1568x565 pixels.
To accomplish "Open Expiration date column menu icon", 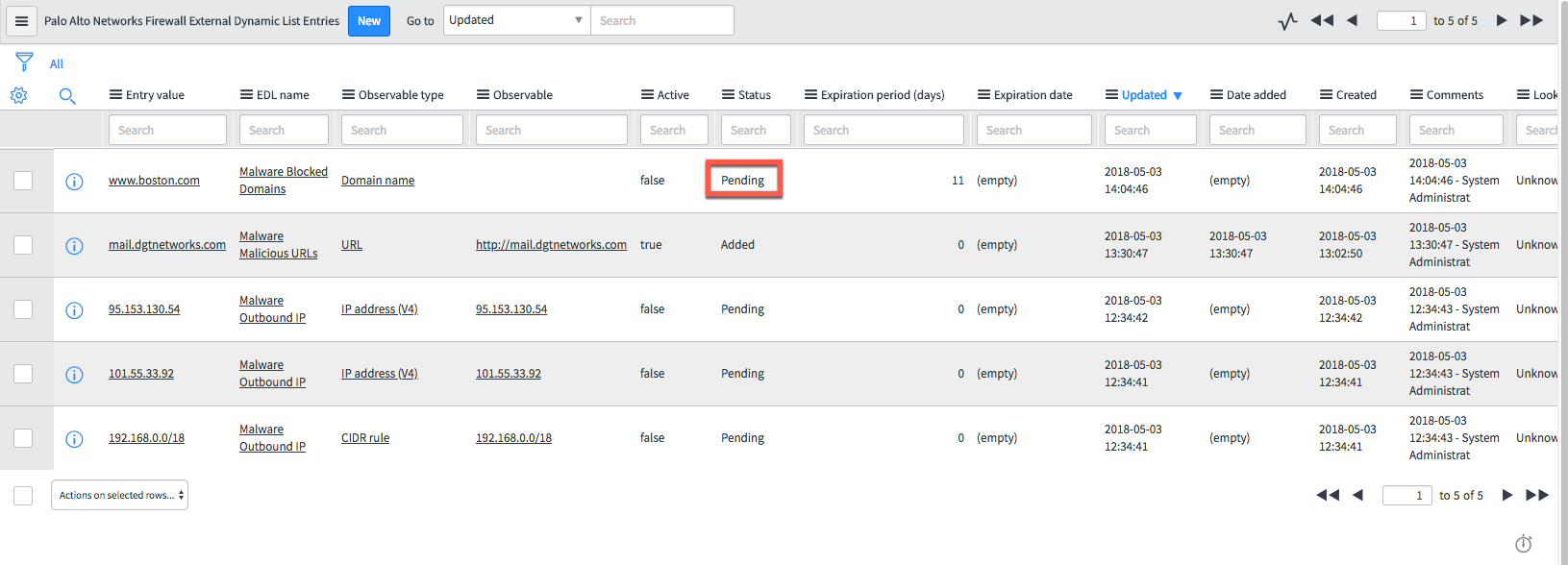I will coord(983,94).
